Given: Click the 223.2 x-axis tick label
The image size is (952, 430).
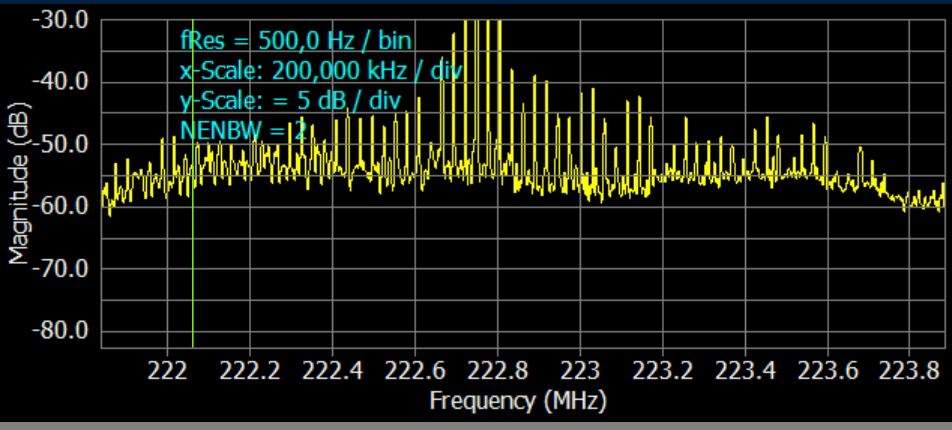Looking at the screenshot, I should [663, 372].
